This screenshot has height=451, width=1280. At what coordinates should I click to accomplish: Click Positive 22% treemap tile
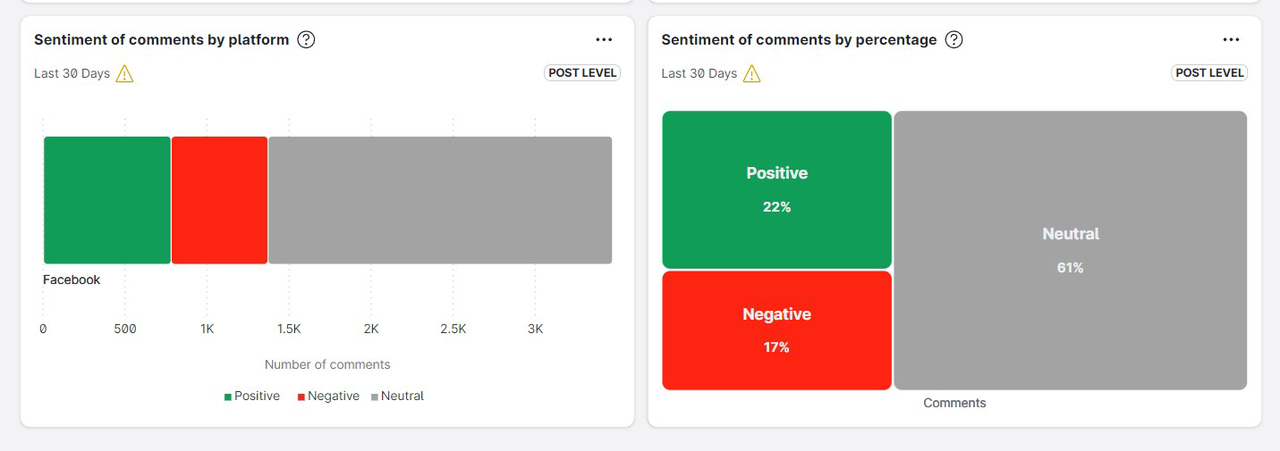[x=777, y=189]
